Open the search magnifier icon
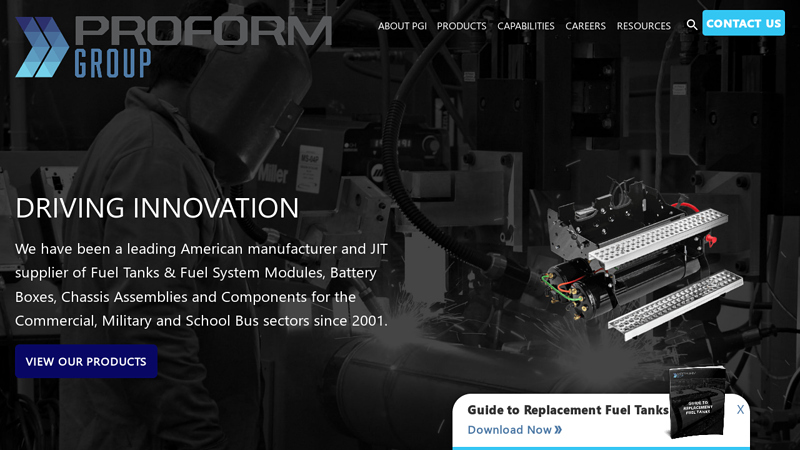The width and height of the screenshot is (800, 450). tap(691, 24)
